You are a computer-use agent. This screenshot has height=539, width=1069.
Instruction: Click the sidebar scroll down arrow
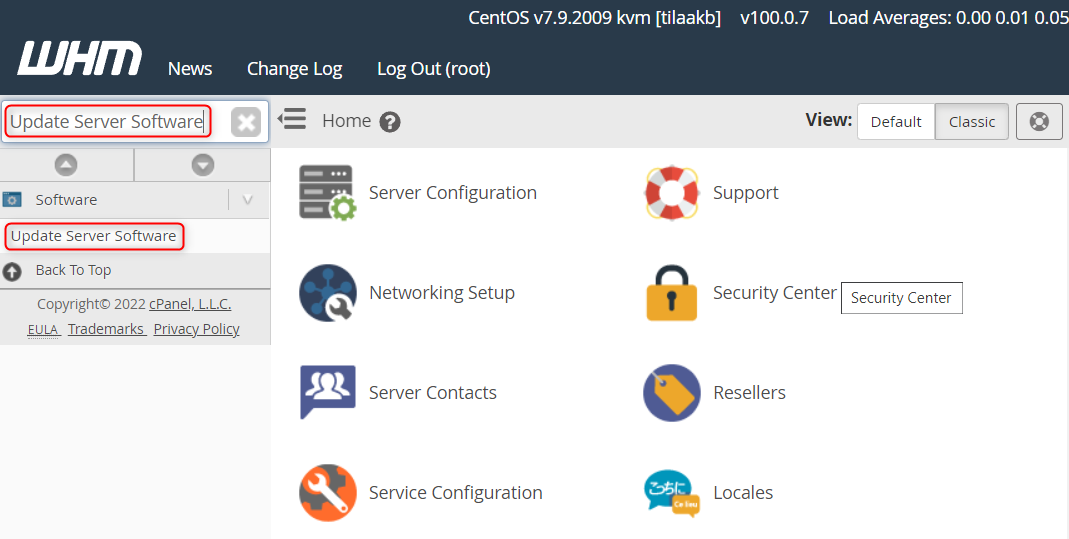tap(202, 165)
